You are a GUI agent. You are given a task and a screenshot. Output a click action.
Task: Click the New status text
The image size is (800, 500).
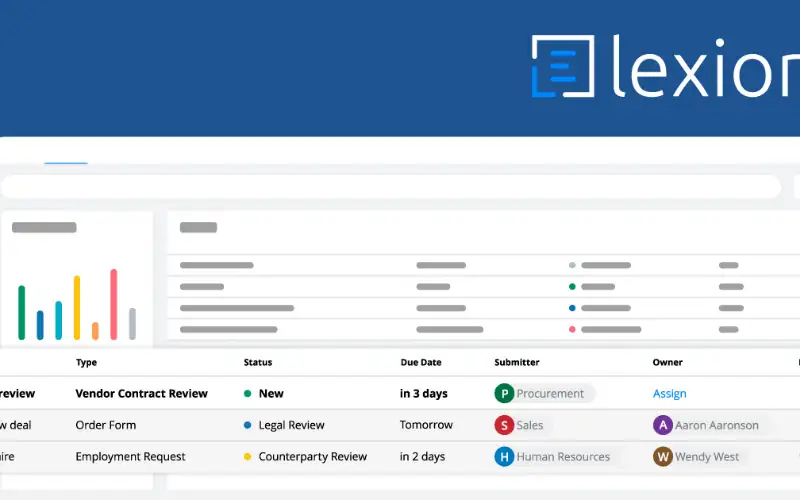click(271, 393)
